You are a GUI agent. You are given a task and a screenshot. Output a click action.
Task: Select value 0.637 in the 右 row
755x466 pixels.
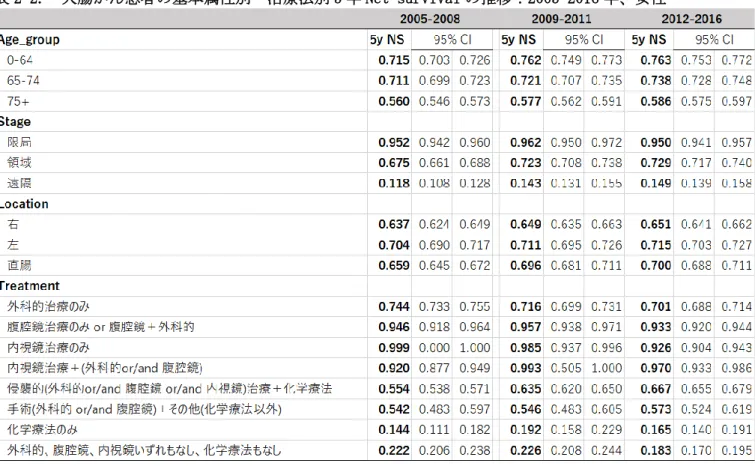pos(393,224)
